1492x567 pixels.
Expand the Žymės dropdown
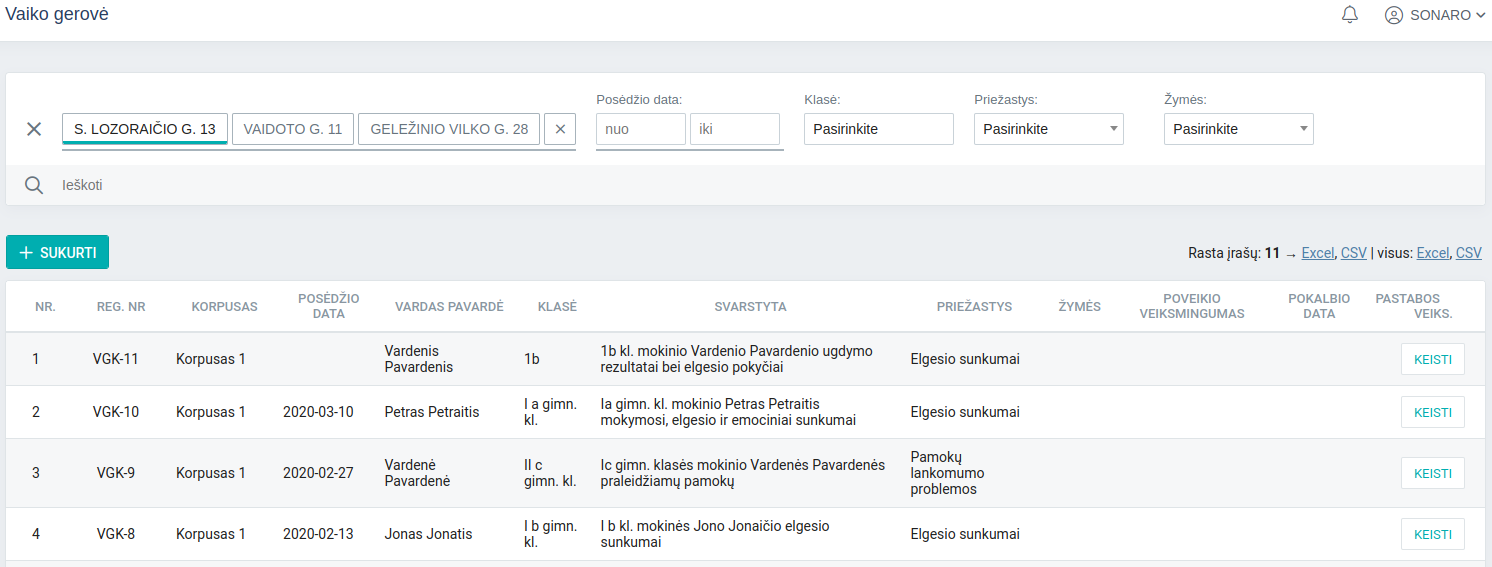click(1238, 129)
